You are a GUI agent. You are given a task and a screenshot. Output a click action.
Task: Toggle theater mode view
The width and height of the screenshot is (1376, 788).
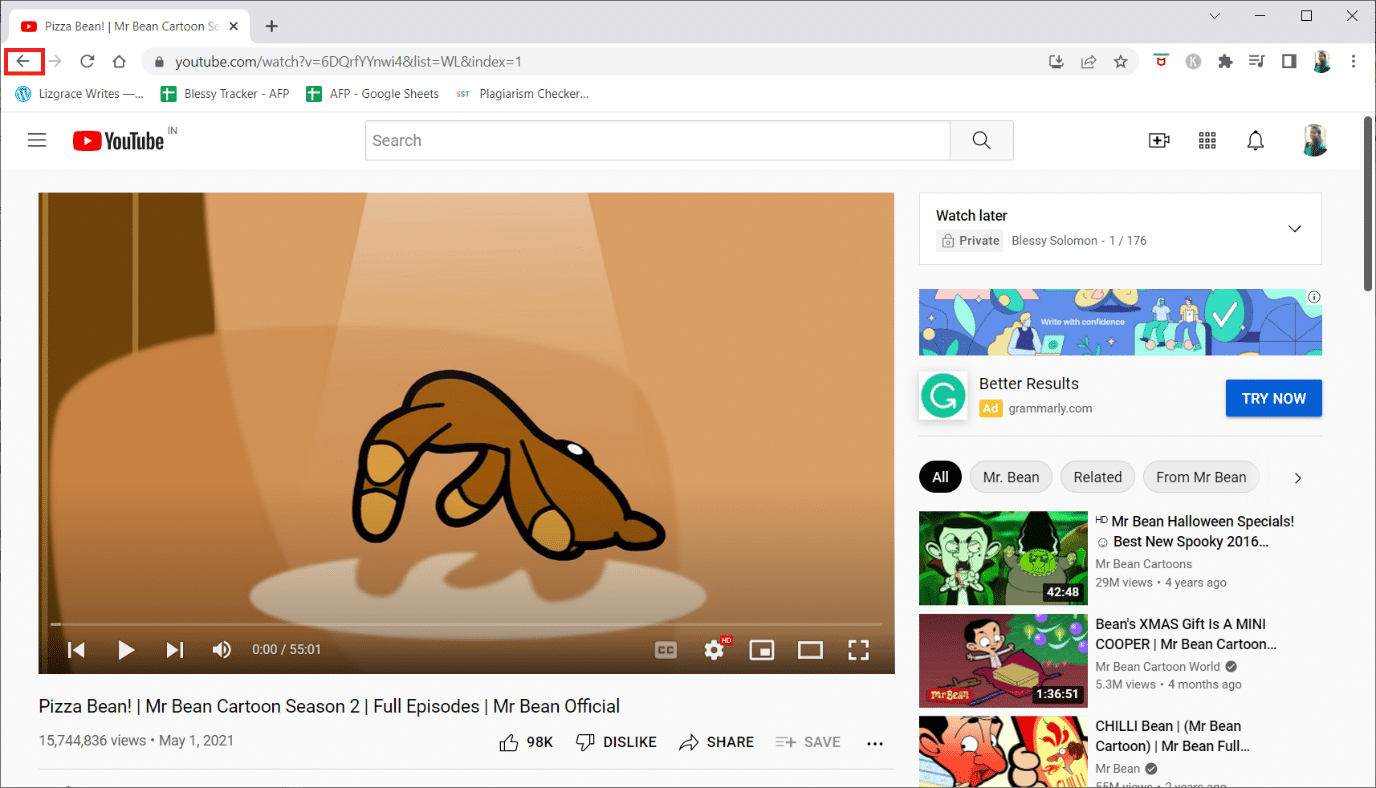[810, 650]
